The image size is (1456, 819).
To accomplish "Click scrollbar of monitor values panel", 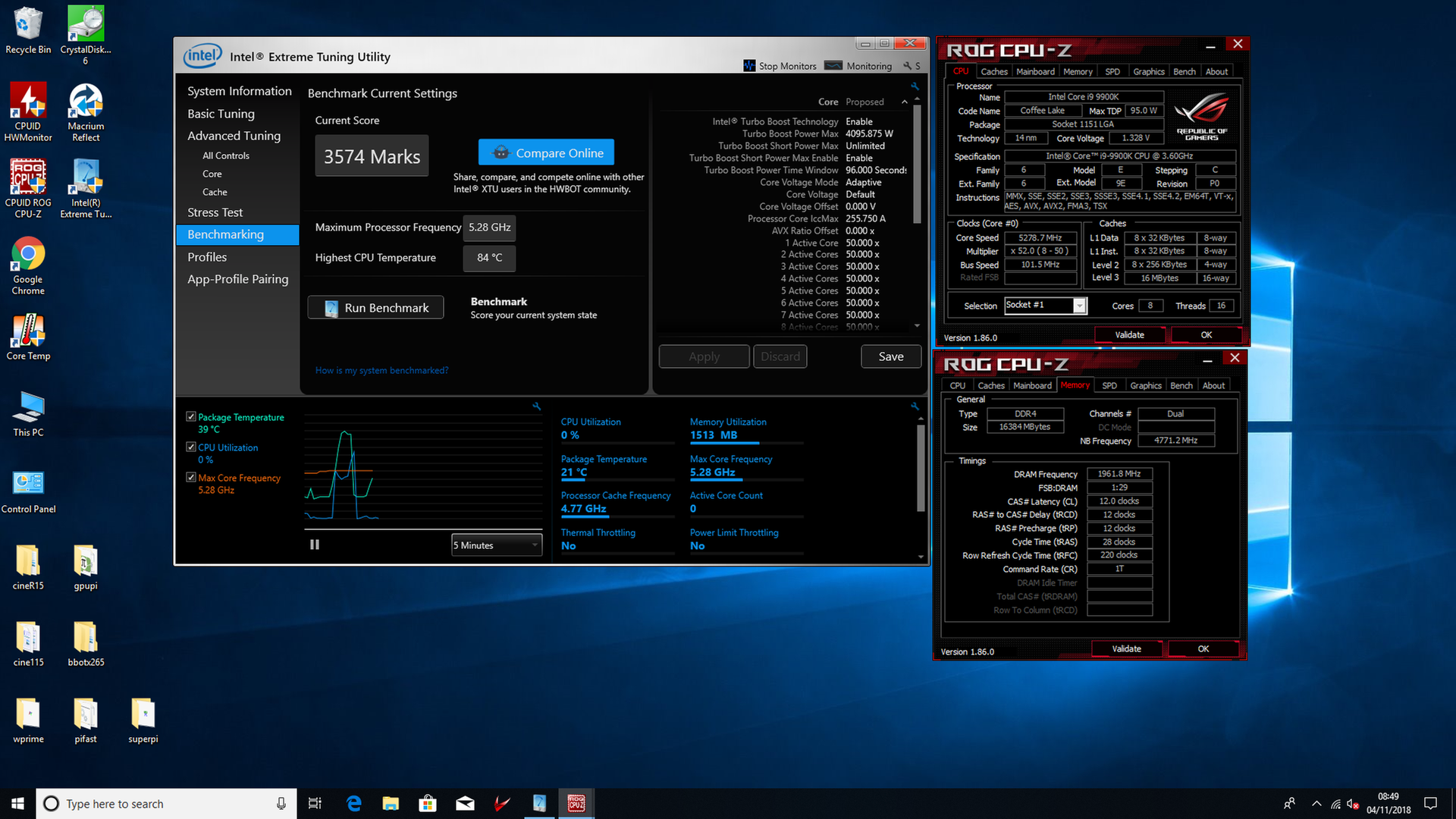I will (921, 468).
